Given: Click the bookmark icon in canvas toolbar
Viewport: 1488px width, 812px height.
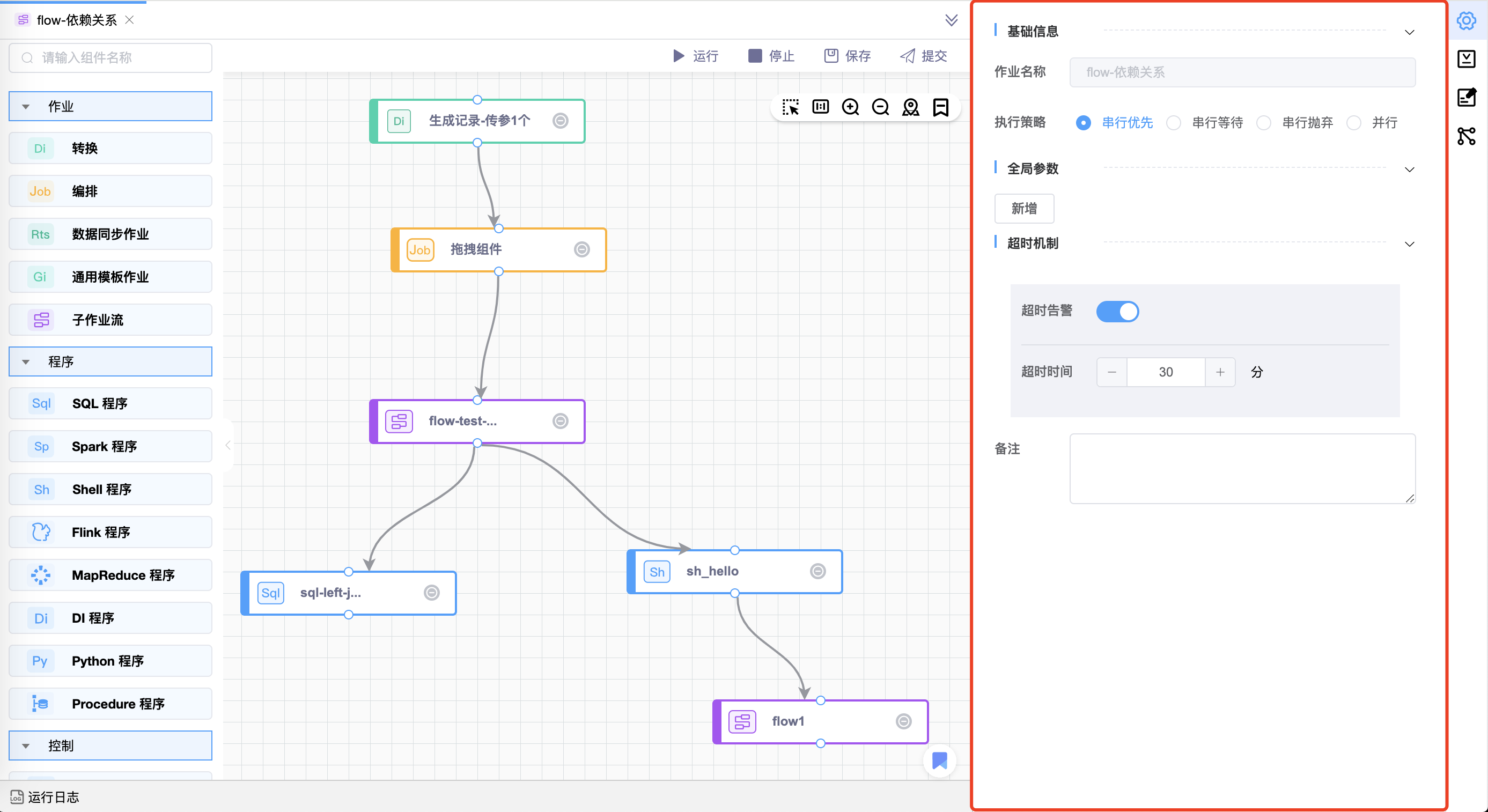Looking at the screenshot, I should pos(940,107).
